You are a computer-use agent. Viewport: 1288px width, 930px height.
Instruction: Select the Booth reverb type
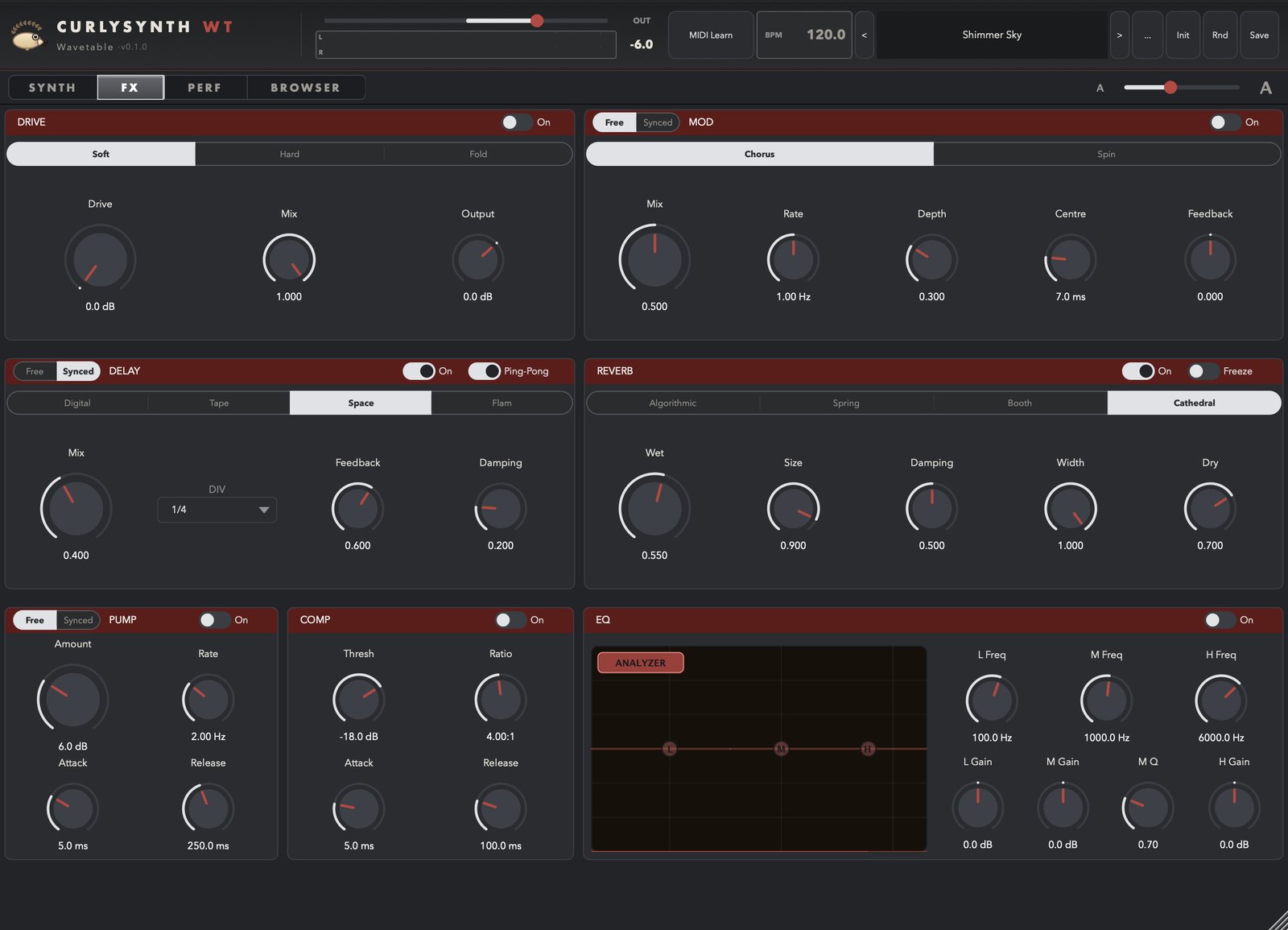[x=1020, y=403]
